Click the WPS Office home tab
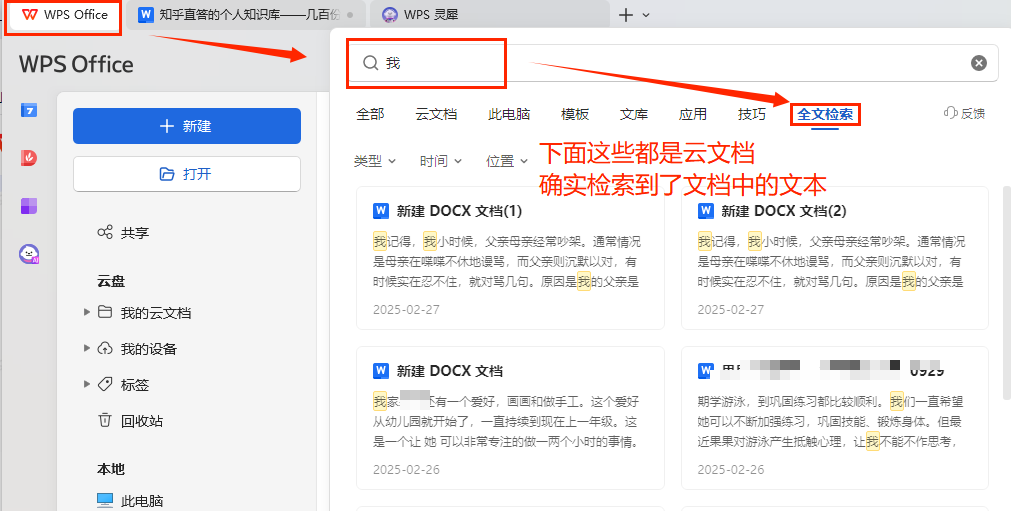1011x511 pixels. 63,15
